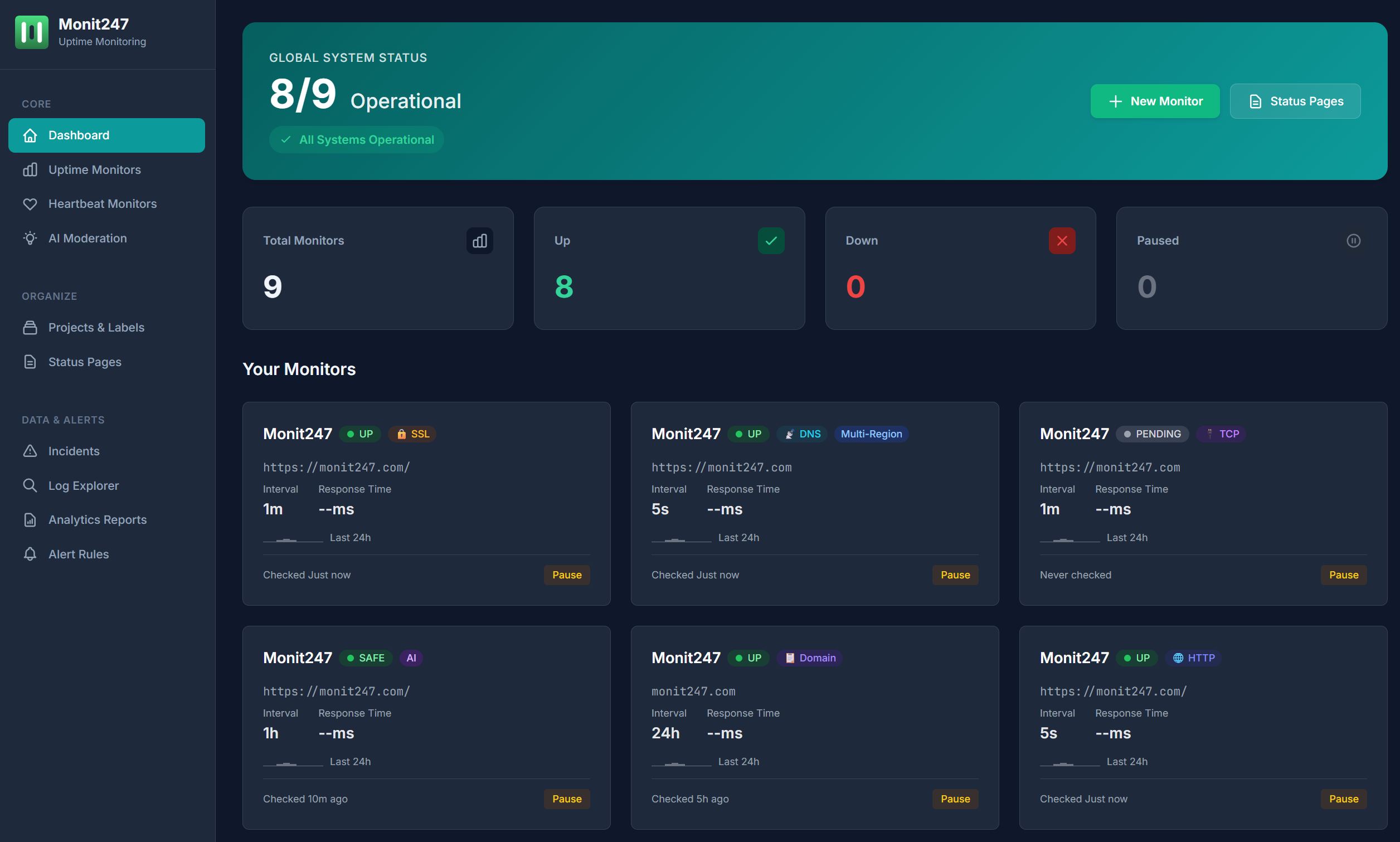Open AI Moderation from the sidebar icon
The width and height of the screenshot is (1400, 842).
(30, 239)
